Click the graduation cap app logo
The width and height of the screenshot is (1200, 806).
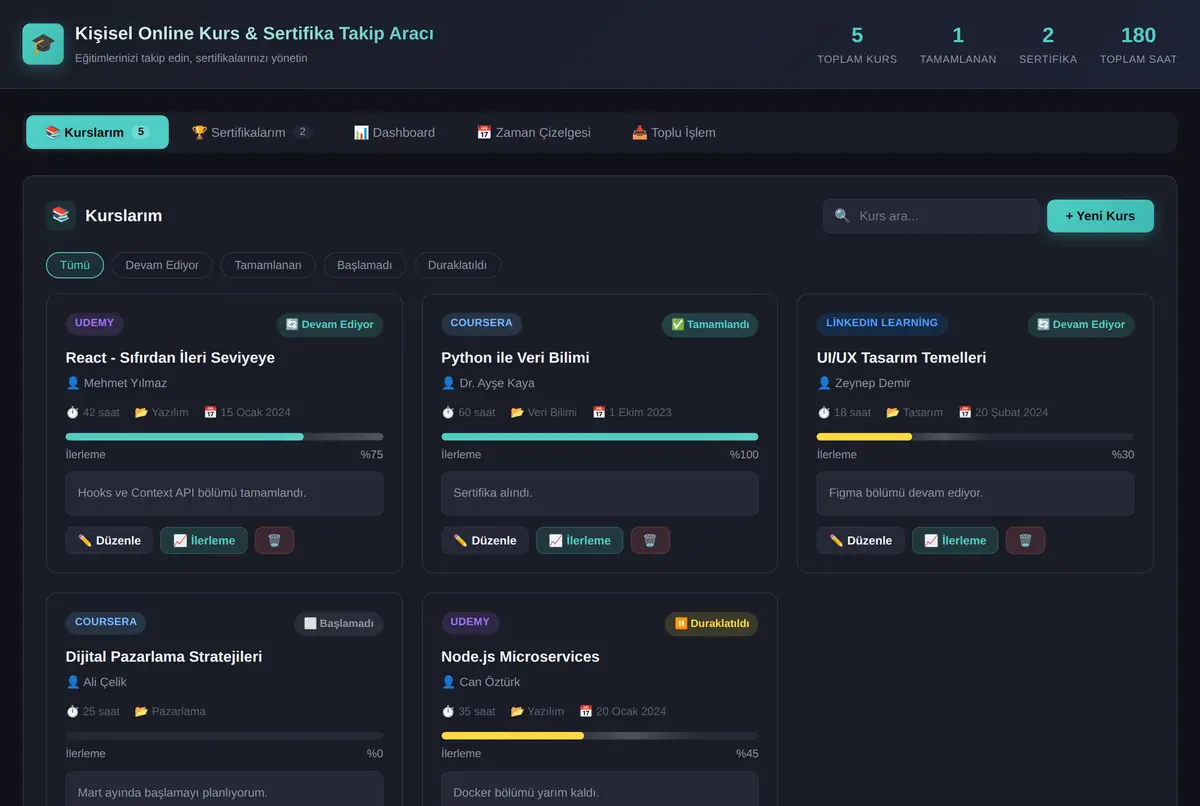point(43,44)
